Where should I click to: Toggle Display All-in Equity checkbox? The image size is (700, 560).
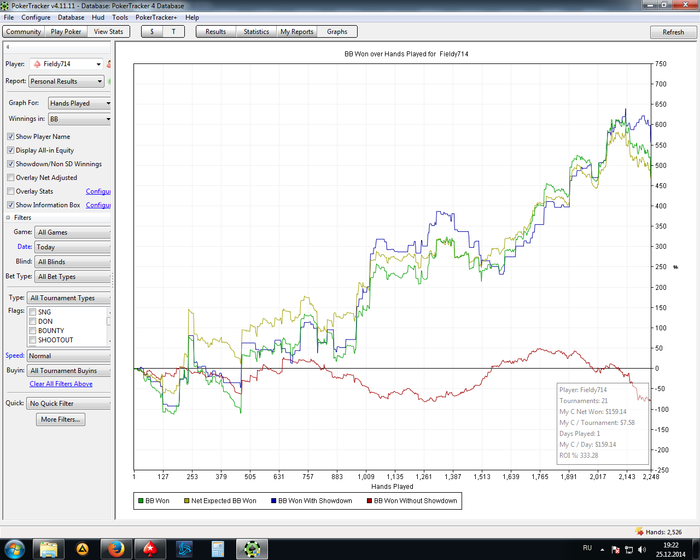[11, 150]
